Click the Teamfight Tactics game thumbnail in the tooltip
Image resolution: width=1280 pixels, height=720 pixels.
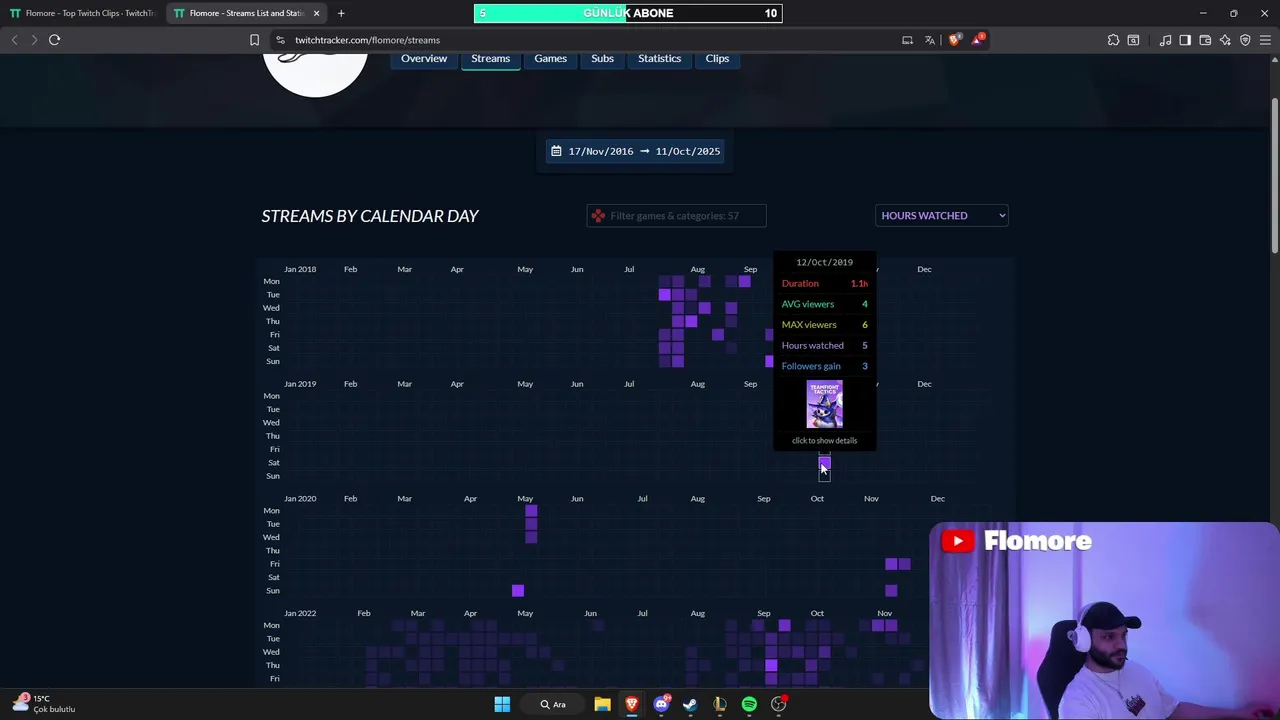(x=824, y=404)
